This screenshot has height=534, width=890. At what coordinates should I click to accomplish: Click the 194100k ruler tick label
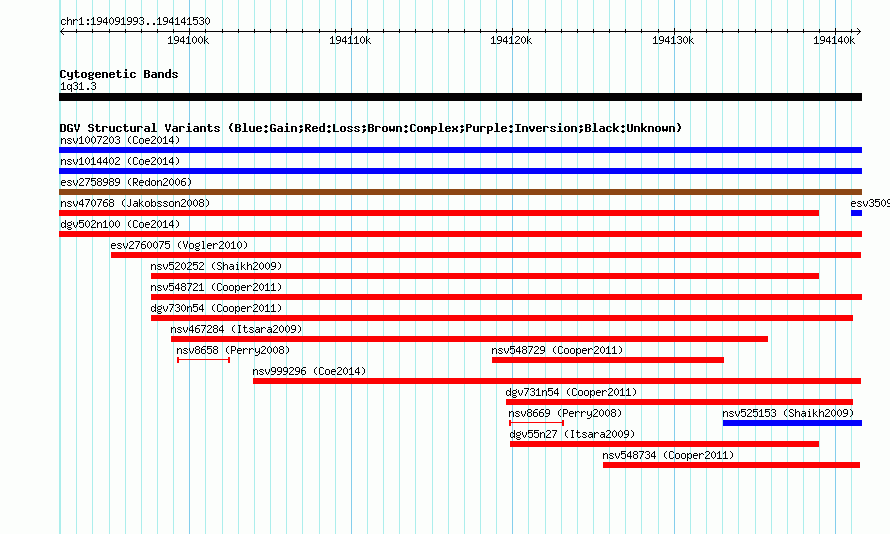click(x=188, y=40)
